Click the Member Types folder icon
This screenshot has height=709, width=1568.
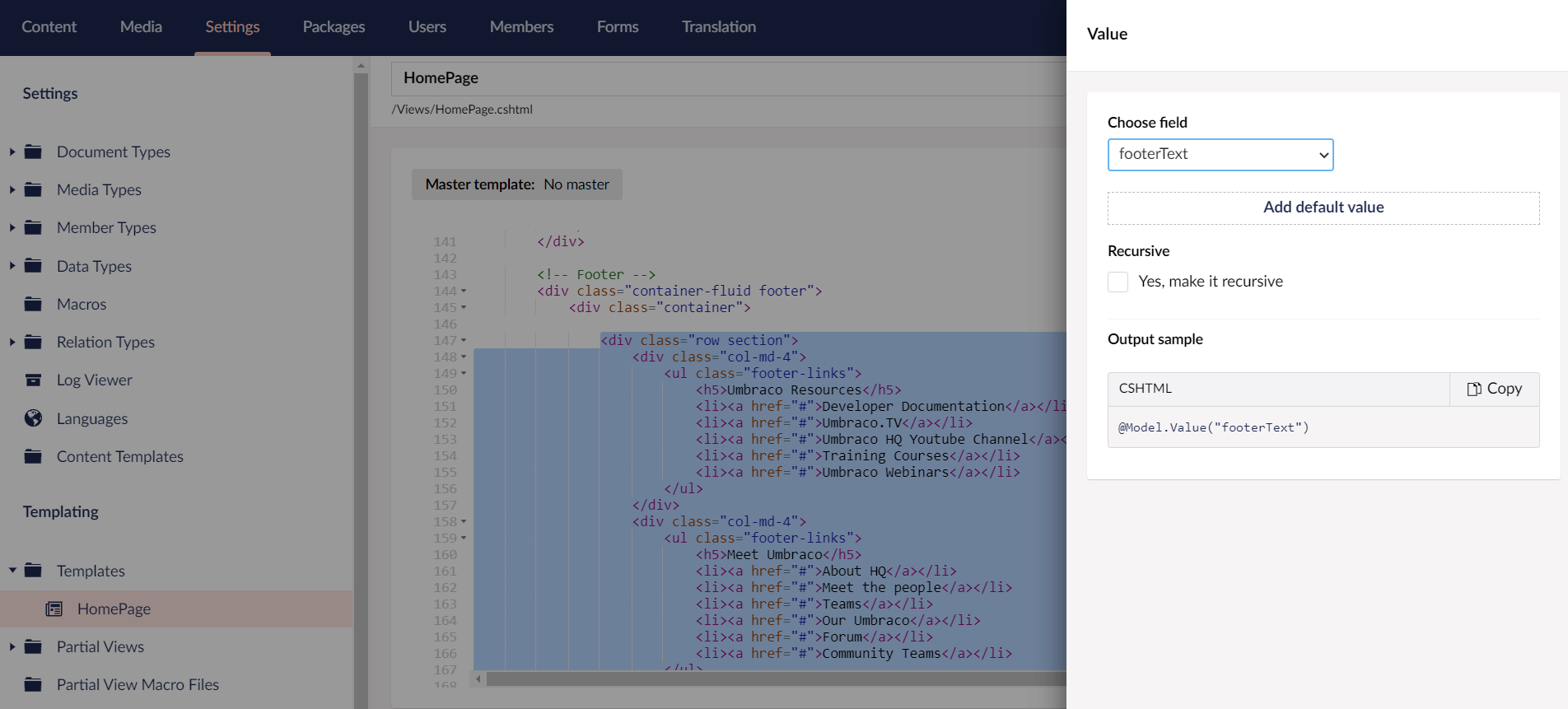coord(33,227)
